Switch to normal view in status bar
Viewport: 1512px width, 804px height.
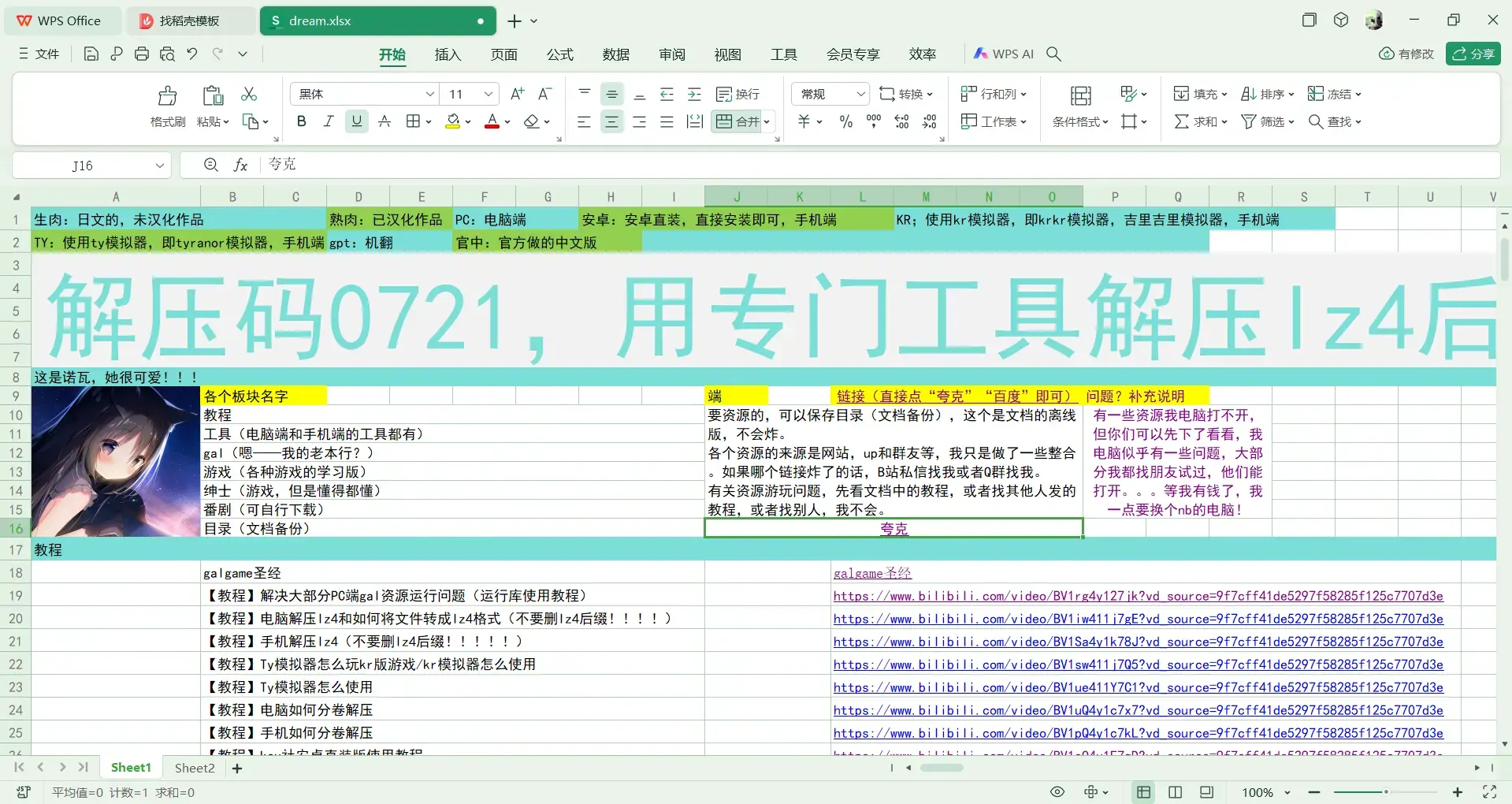(x=1143, y=792)
